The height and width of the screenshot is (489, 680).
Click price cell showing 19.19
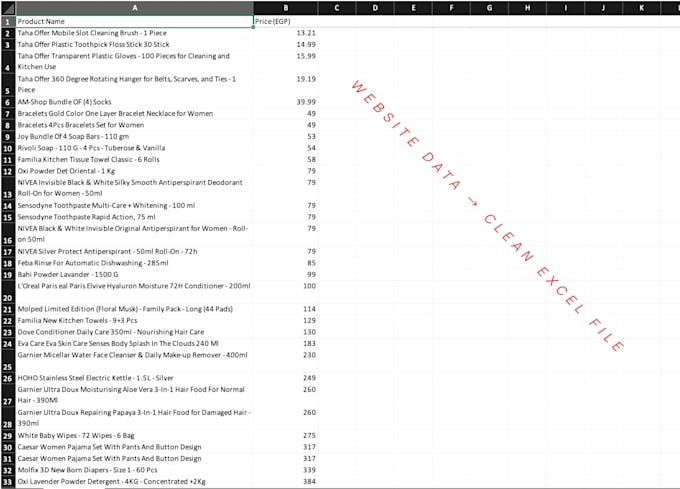285,85
